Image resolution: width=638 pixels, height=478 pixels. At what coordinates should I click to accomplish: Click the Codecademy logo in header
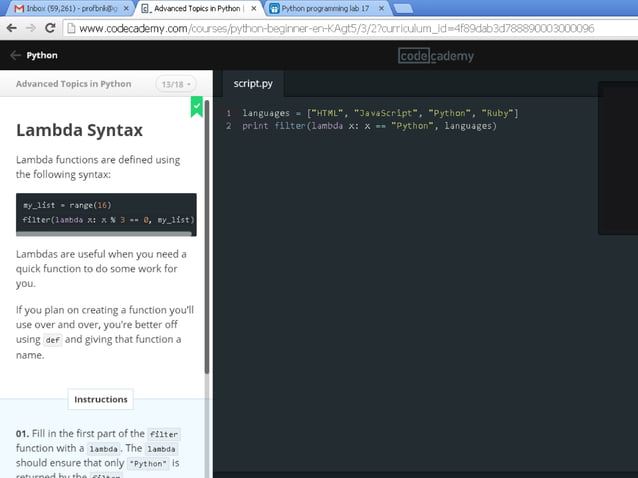(436, 56)
